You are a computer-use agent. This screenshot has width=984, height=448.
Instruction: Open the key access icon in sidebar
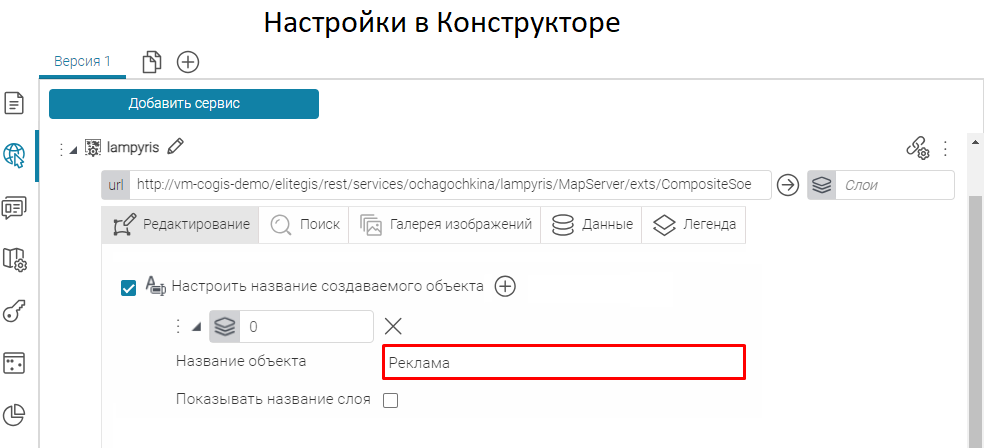[x=15, y=312]
